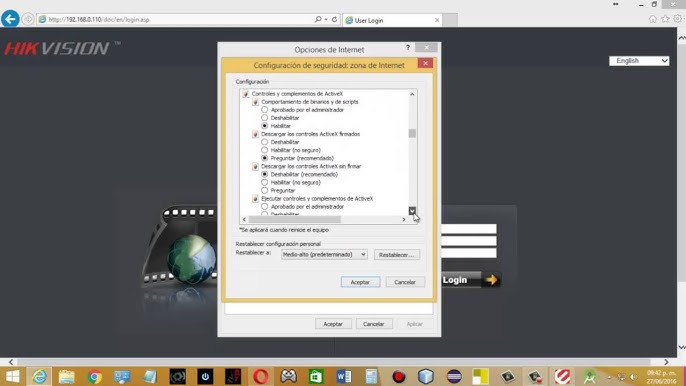Viewport: 686px width, 386px height.
Task: Open the Eclipse sphere taskbar icon
Action: 454,376
